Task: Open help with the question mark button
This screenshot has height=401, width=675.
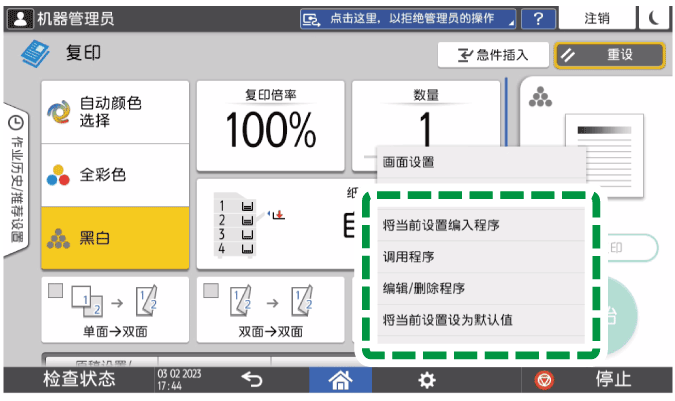Action: click(x=538, y=19)
